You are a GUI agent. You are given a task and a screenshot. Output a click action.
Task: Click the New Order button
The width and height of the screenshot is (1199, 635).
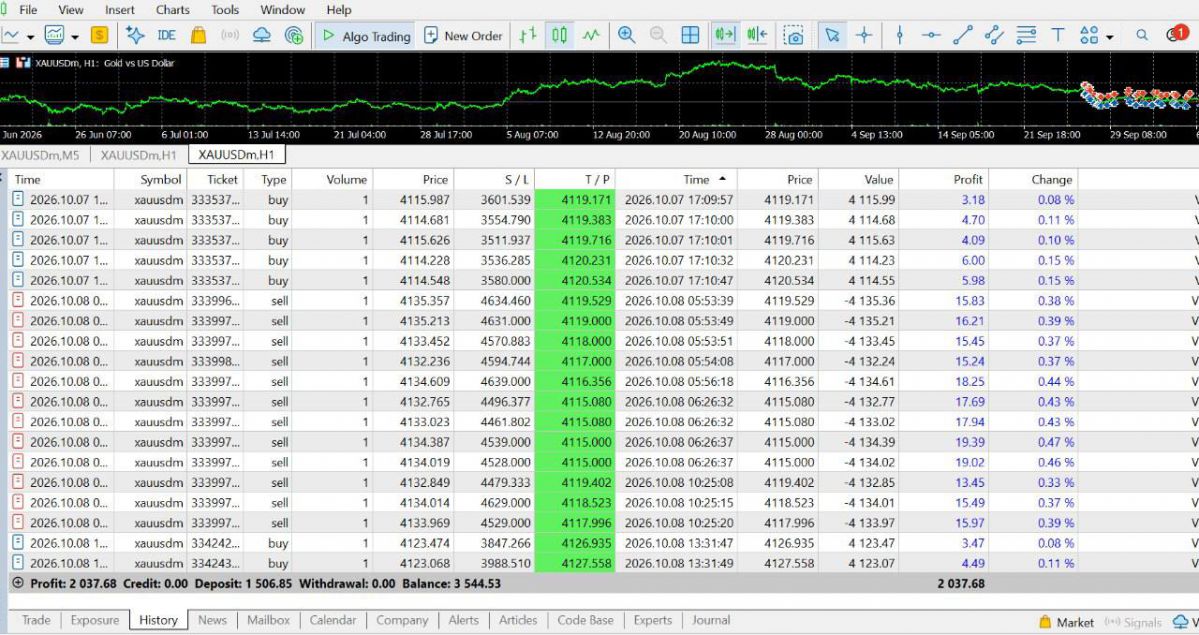tap(463, 36)
